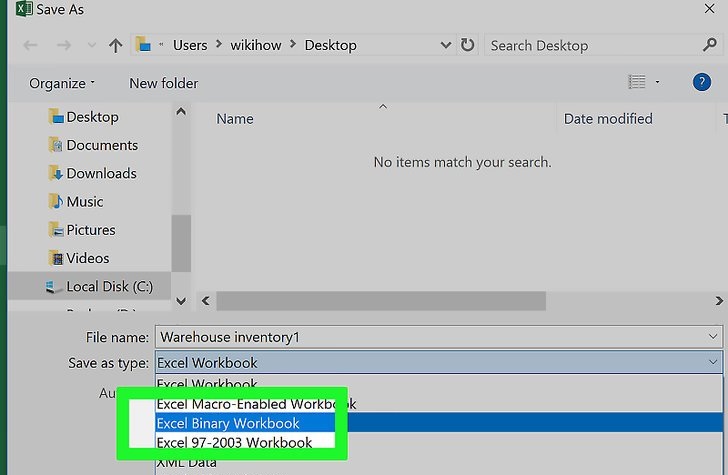Click the Videos folder icon in sidebar
The image size is (728, 475).
pos(56,258)
